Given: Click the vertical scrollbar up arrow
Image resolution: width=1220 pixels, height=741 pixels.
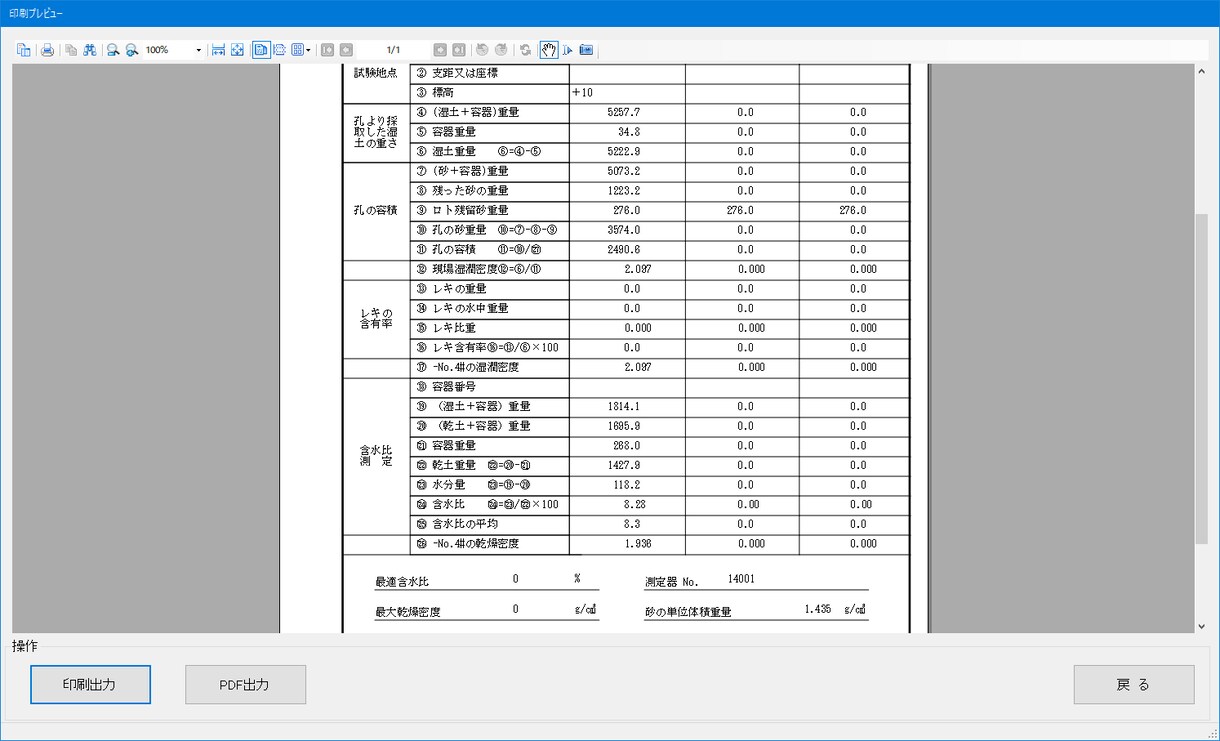Looking at the screenshot, I should click(1202, 72).
